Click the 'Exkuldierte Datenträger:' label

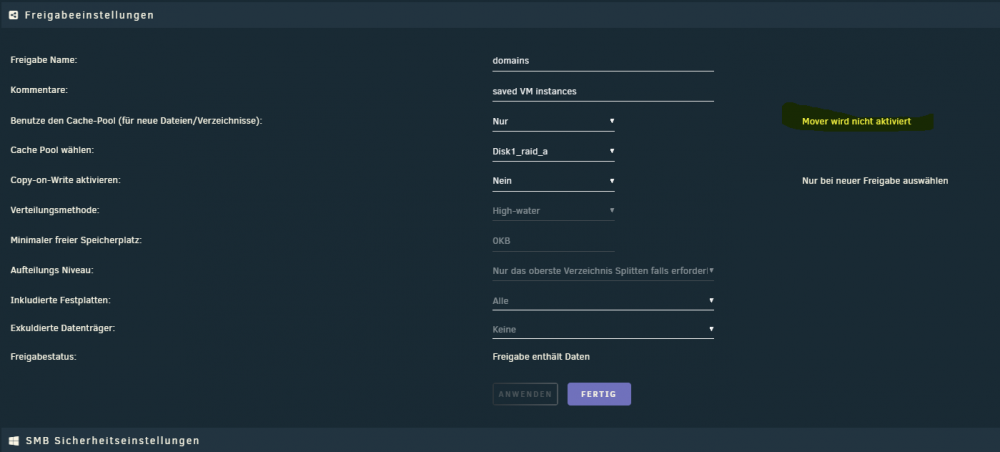click(x=62, y=328)
